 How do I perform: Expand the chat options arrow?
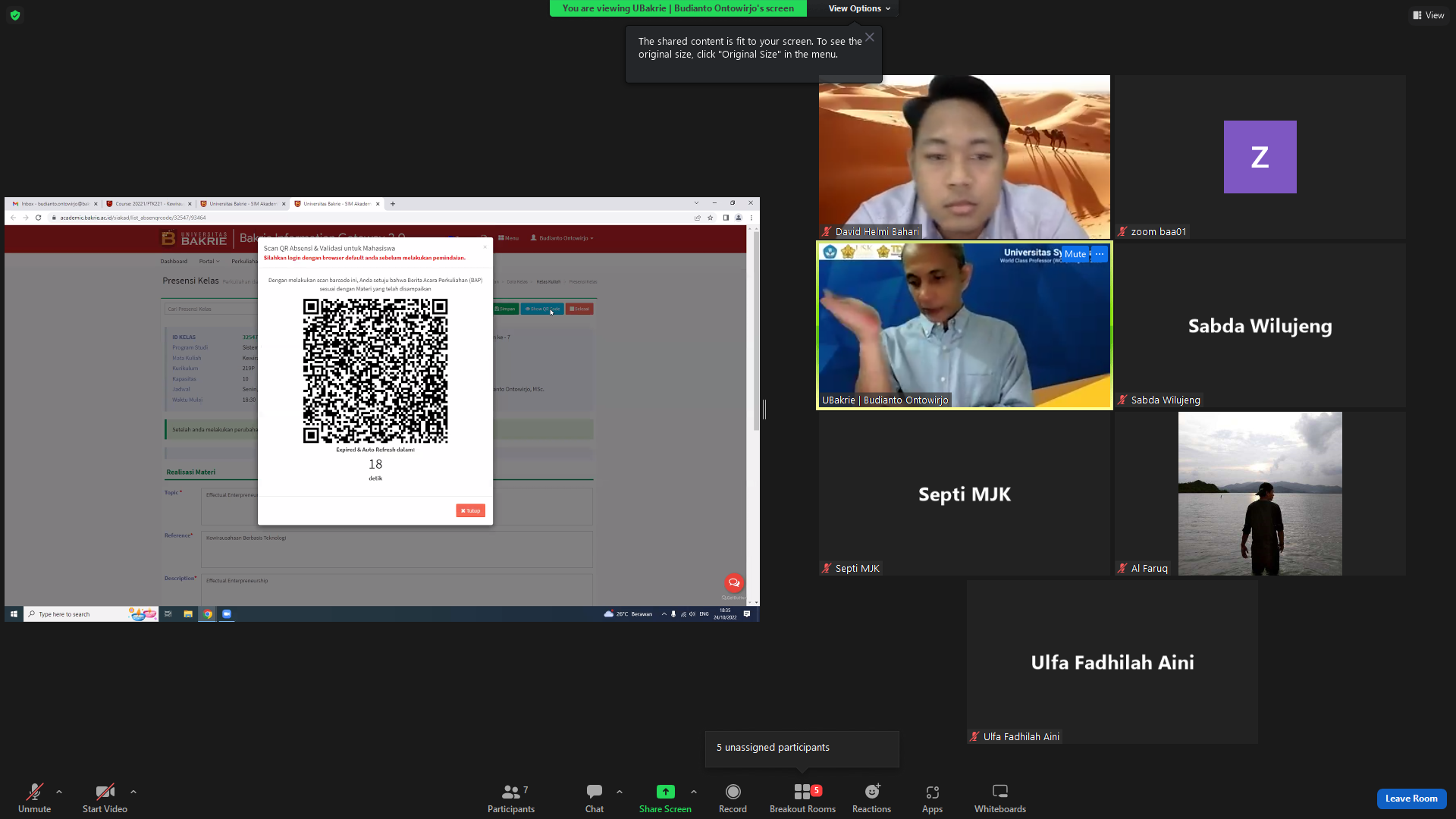point(620,792)
